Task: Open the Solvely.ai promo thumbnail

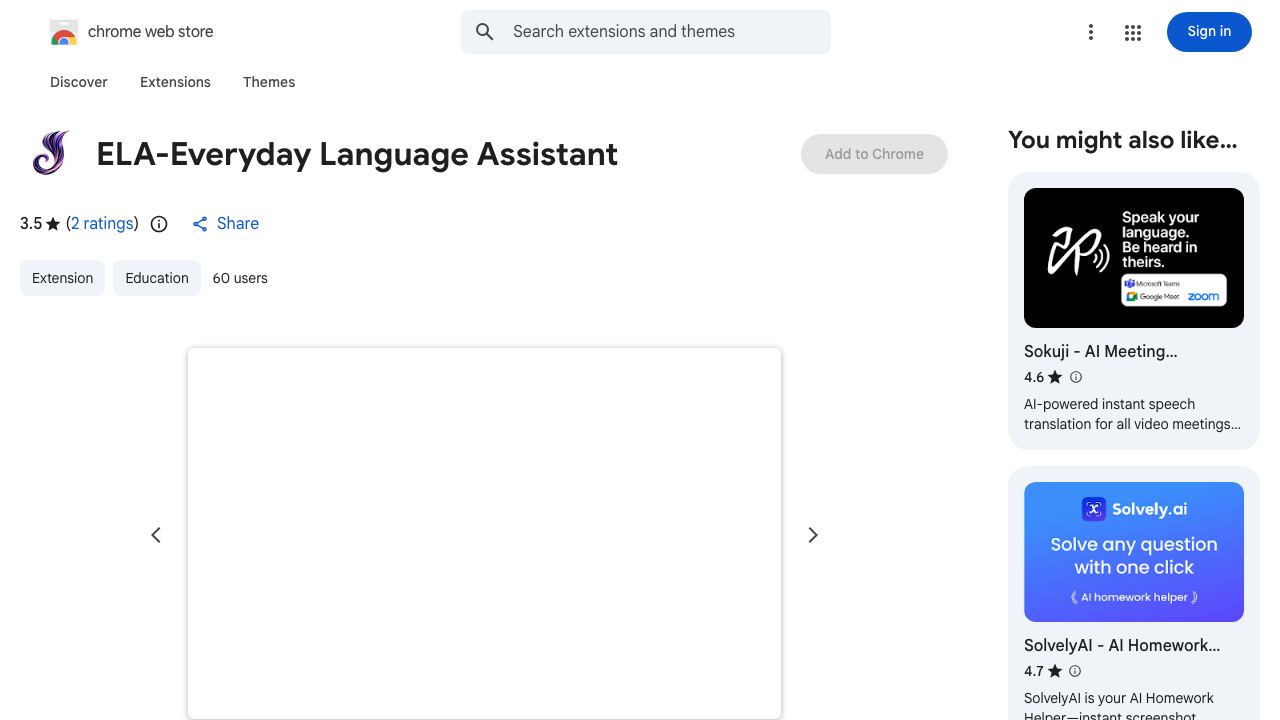Action: tap(1134, 552)
